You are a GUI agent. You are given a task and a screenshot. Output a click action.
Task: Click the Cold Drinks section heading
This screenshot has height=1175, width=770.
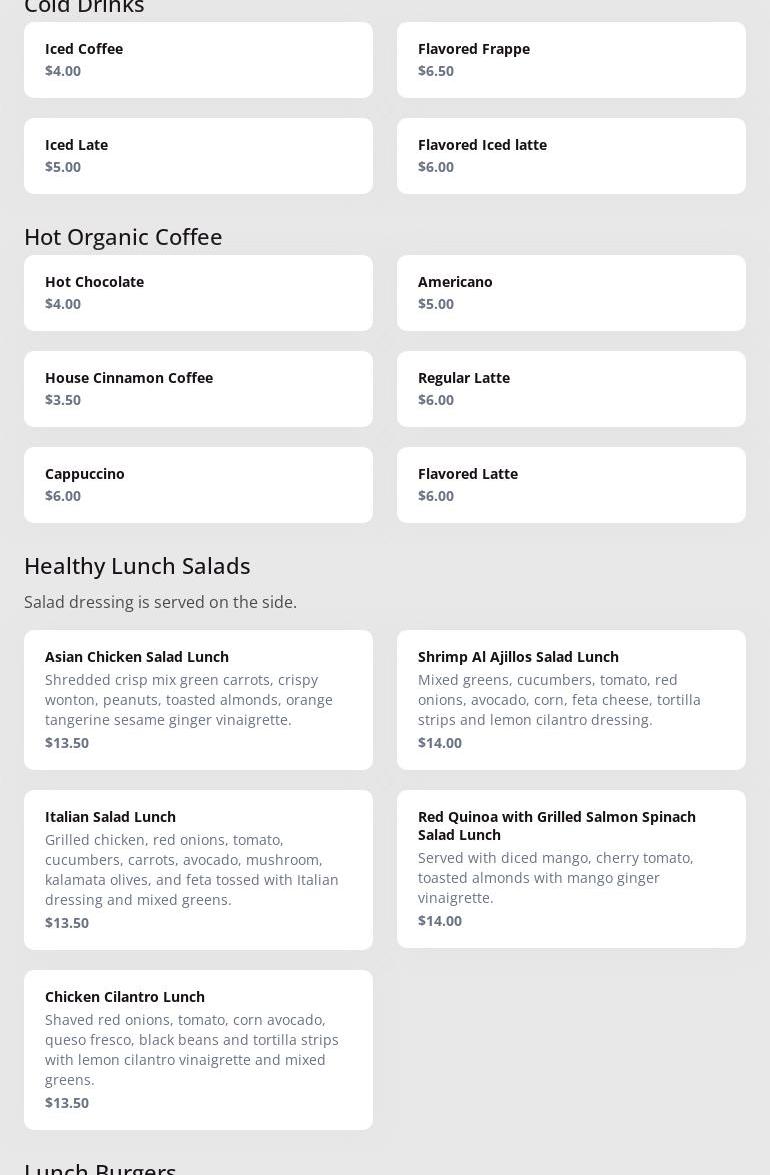84,7
